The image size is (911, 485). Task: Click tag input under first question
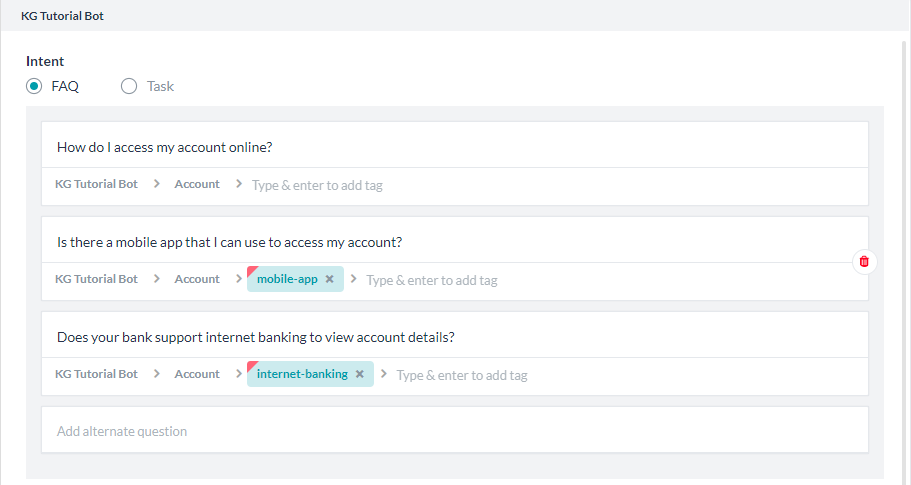pos(317,185)
